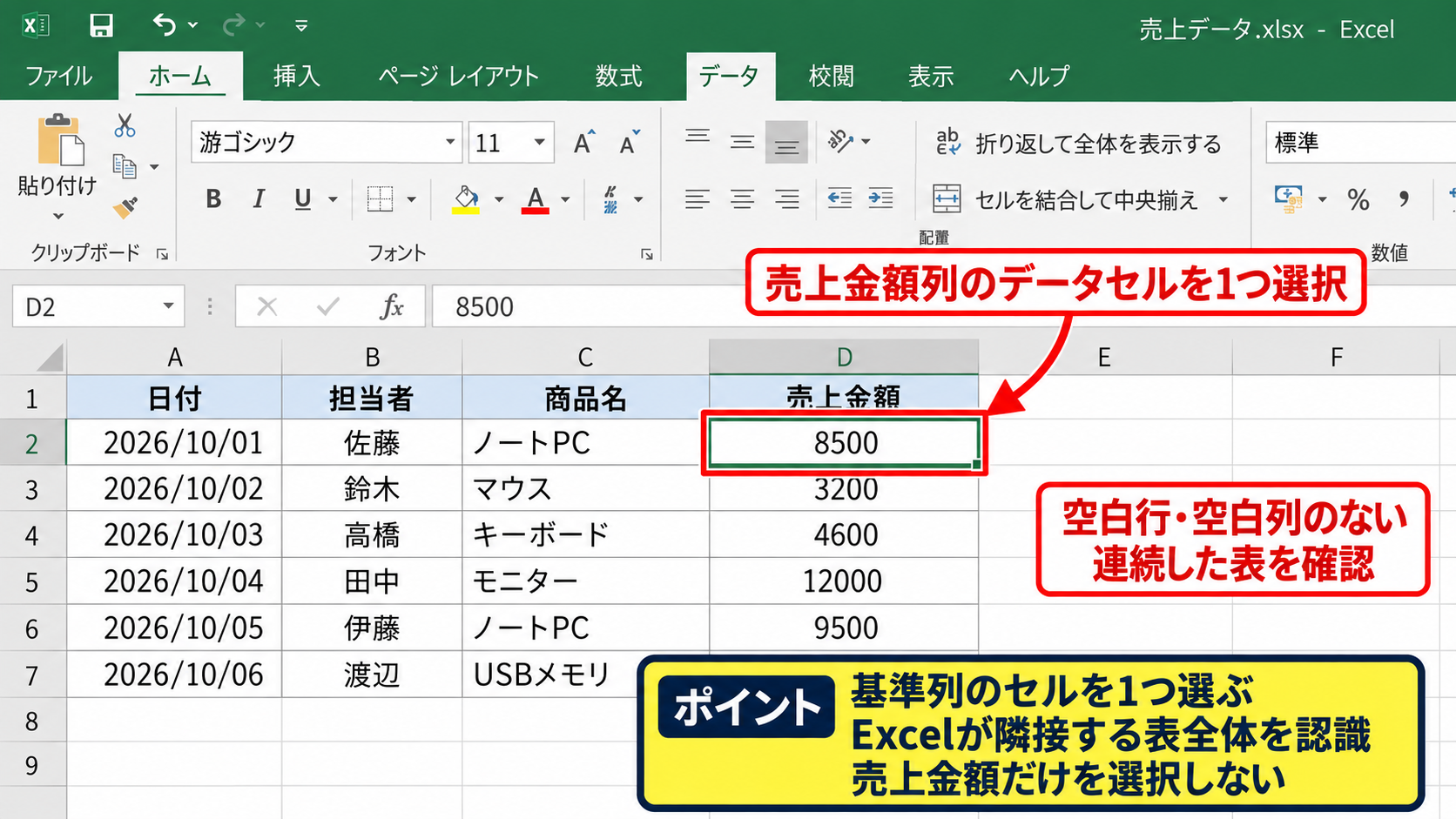
Task: Apply red font color A
Action: coord(536,199)
